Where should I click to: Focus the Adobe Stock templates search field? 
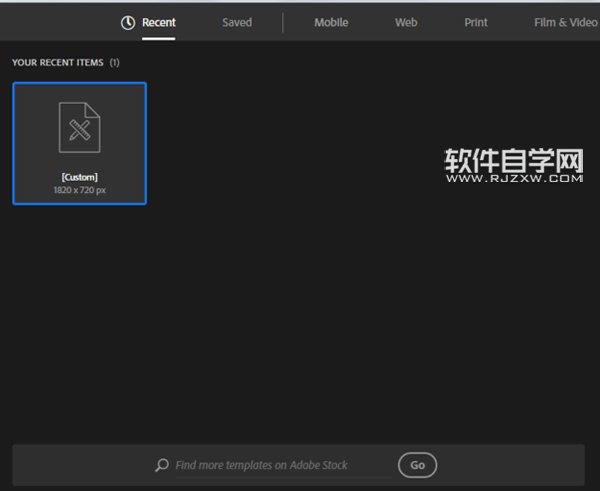(x=272, y=465)
